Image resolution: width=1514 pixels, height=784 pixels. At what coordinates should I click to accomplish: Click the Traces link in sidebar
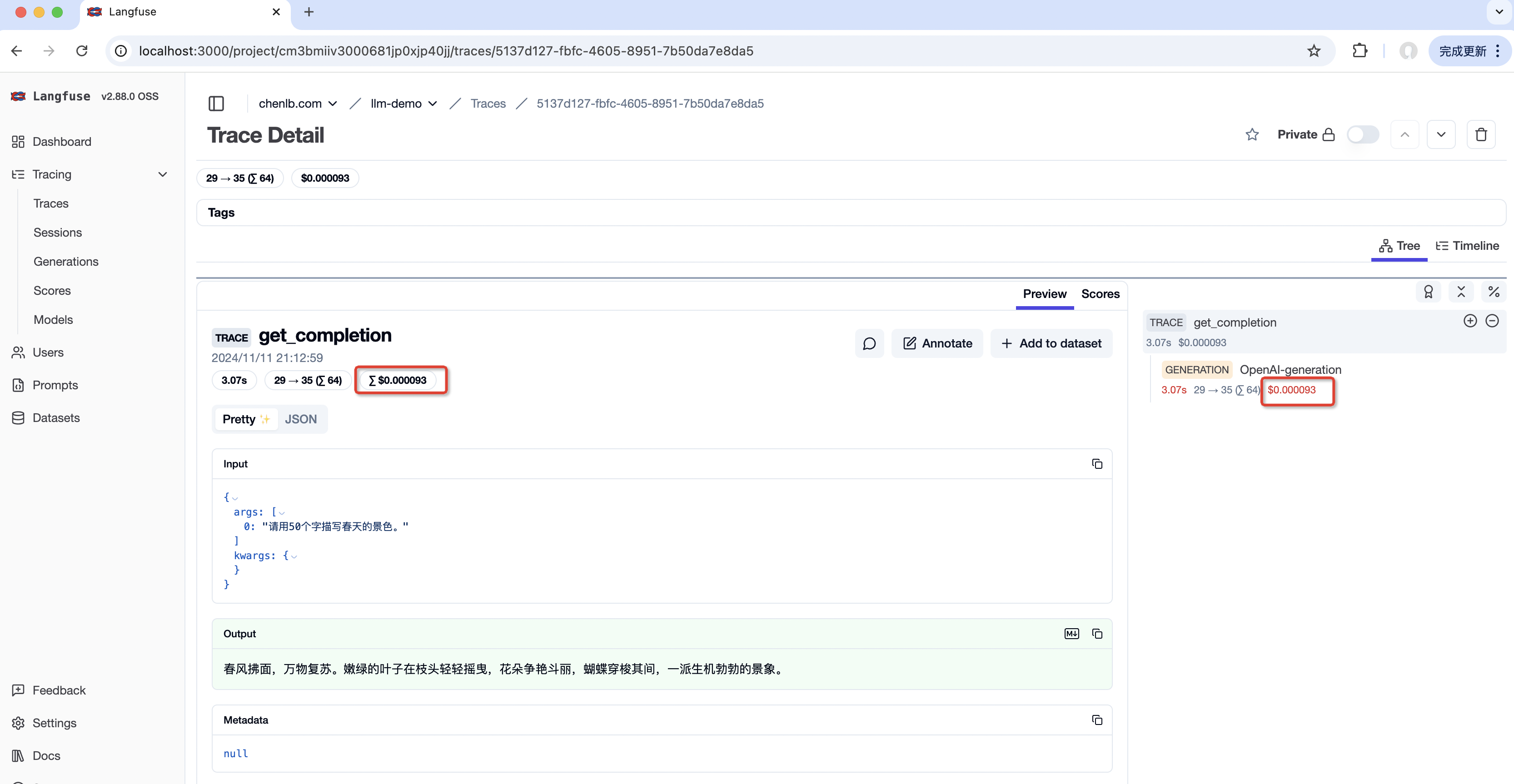(51, 203)
